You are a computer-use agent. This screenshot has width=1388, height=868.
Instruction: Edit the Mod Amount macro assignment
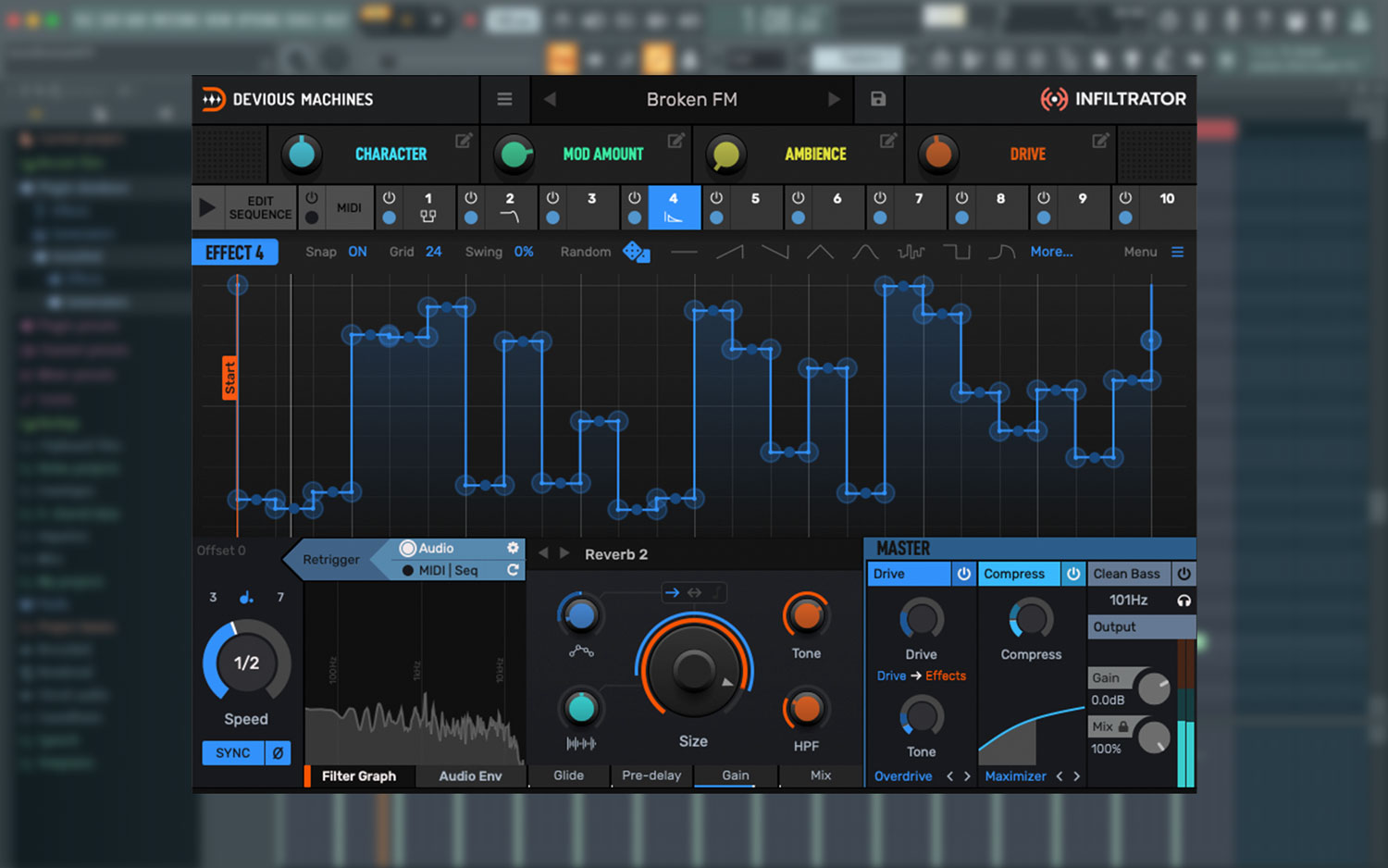pyautogui.click(x=676, y=141)
